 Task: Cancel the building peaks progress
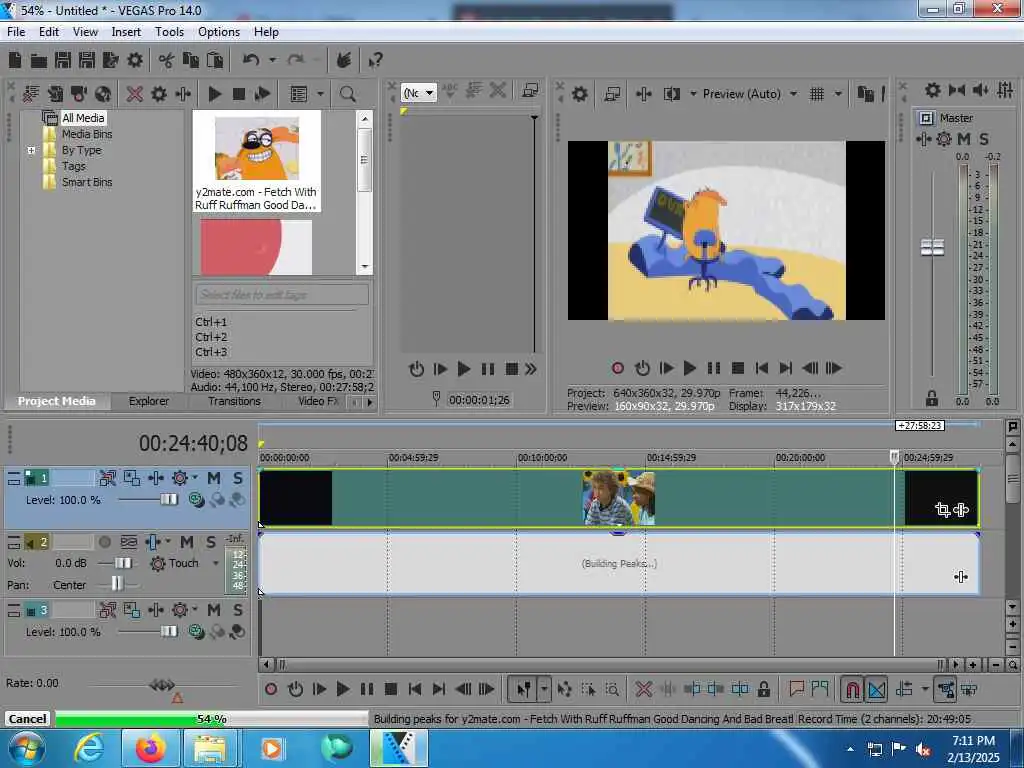click(27, 718)
